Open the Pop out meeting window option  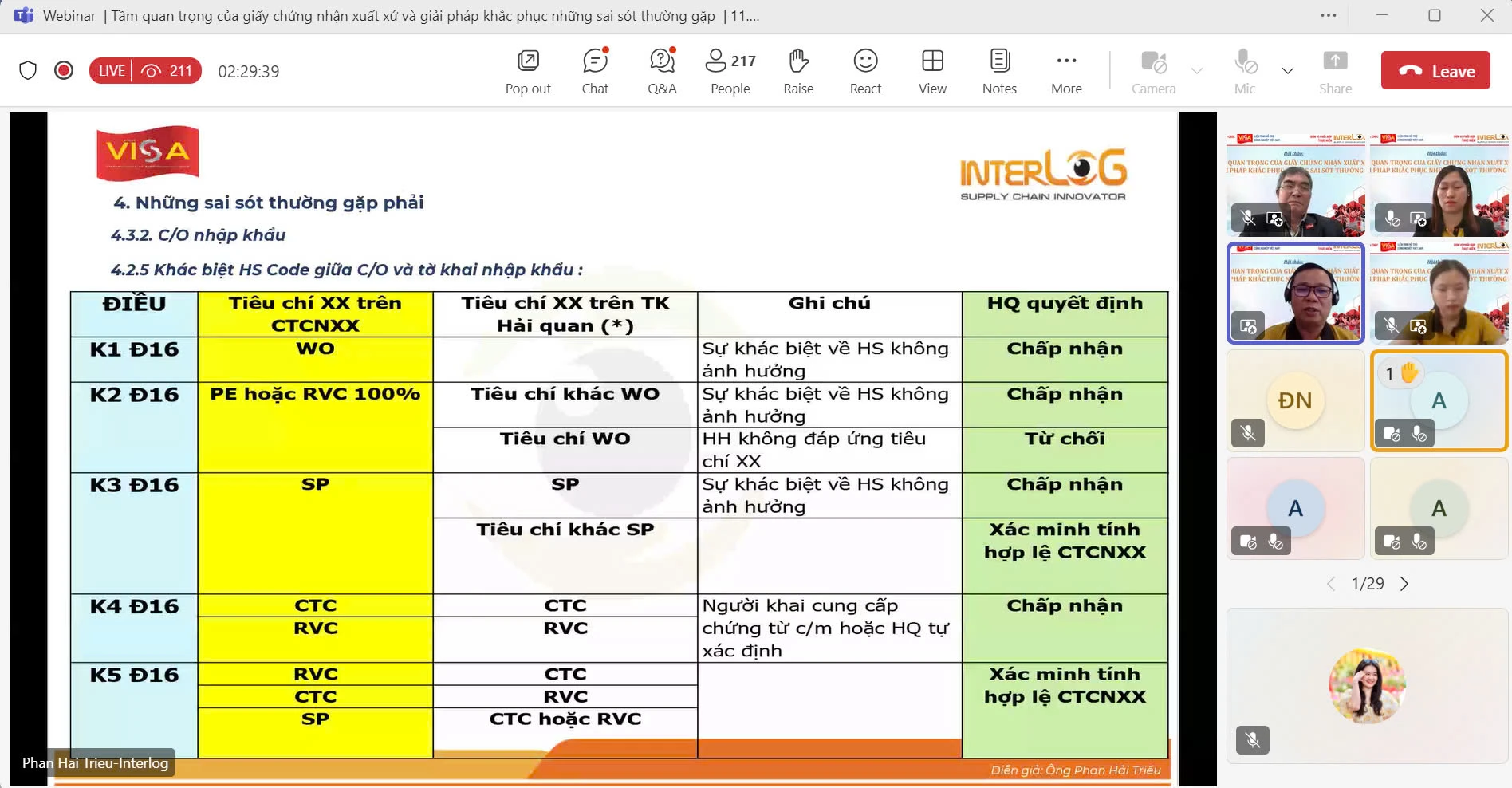tap(528, 71)
